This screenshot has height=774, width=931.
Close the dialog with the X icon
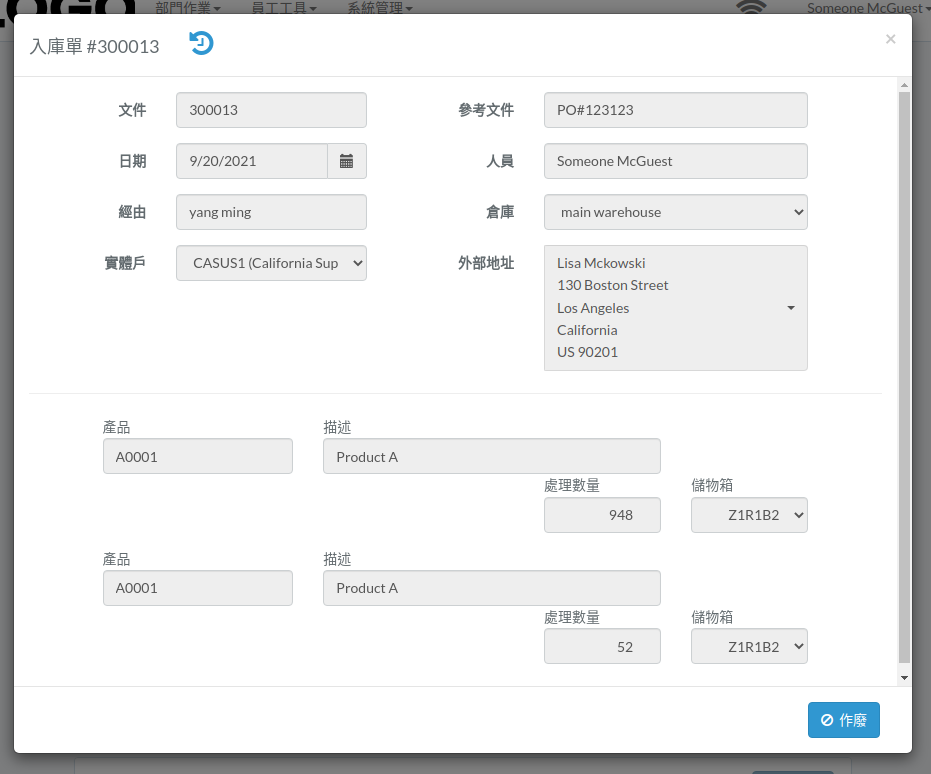pyautogui.click(x=890, y=39)
